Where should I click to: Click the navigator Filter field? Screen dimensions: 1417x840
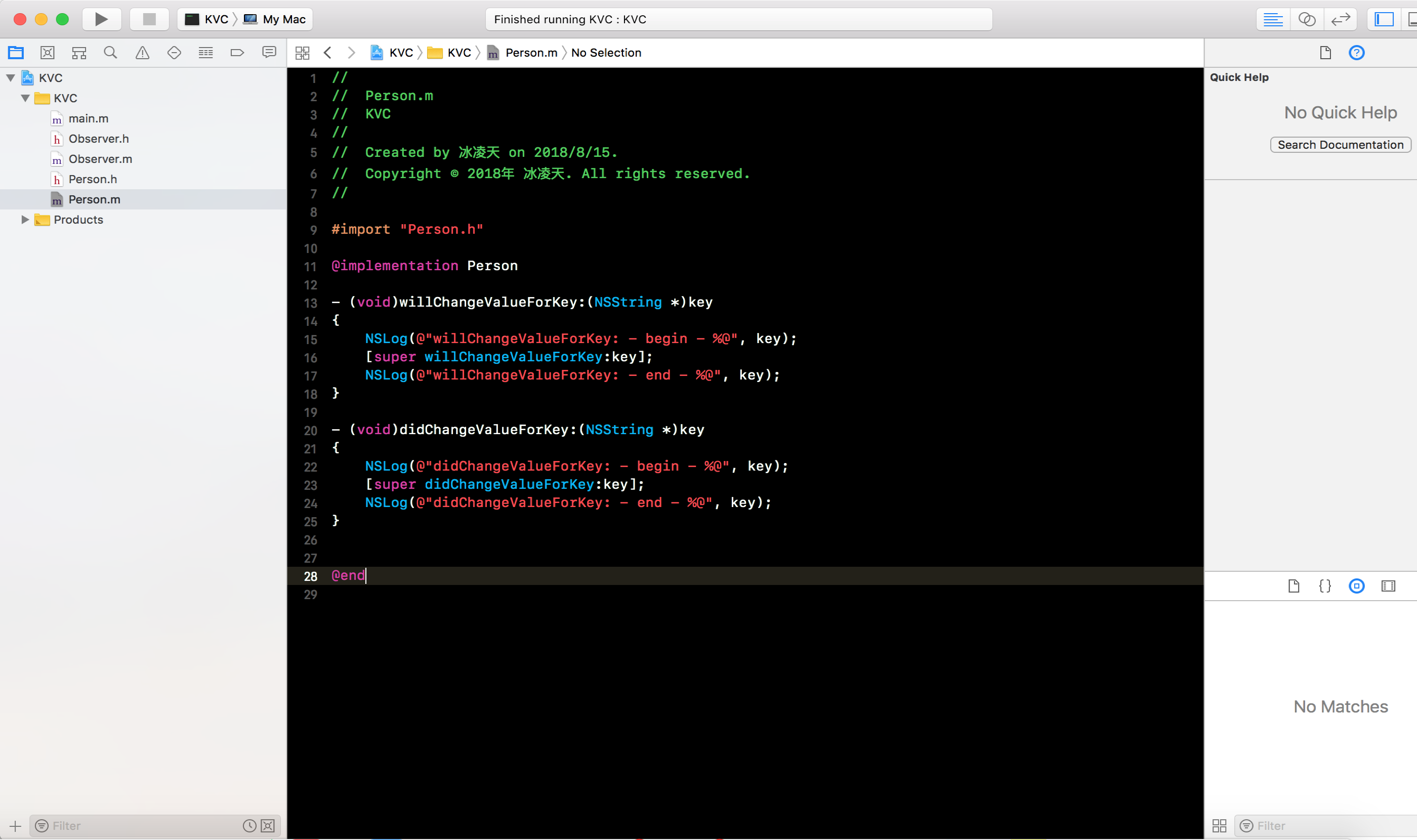[x=142, y=825]
